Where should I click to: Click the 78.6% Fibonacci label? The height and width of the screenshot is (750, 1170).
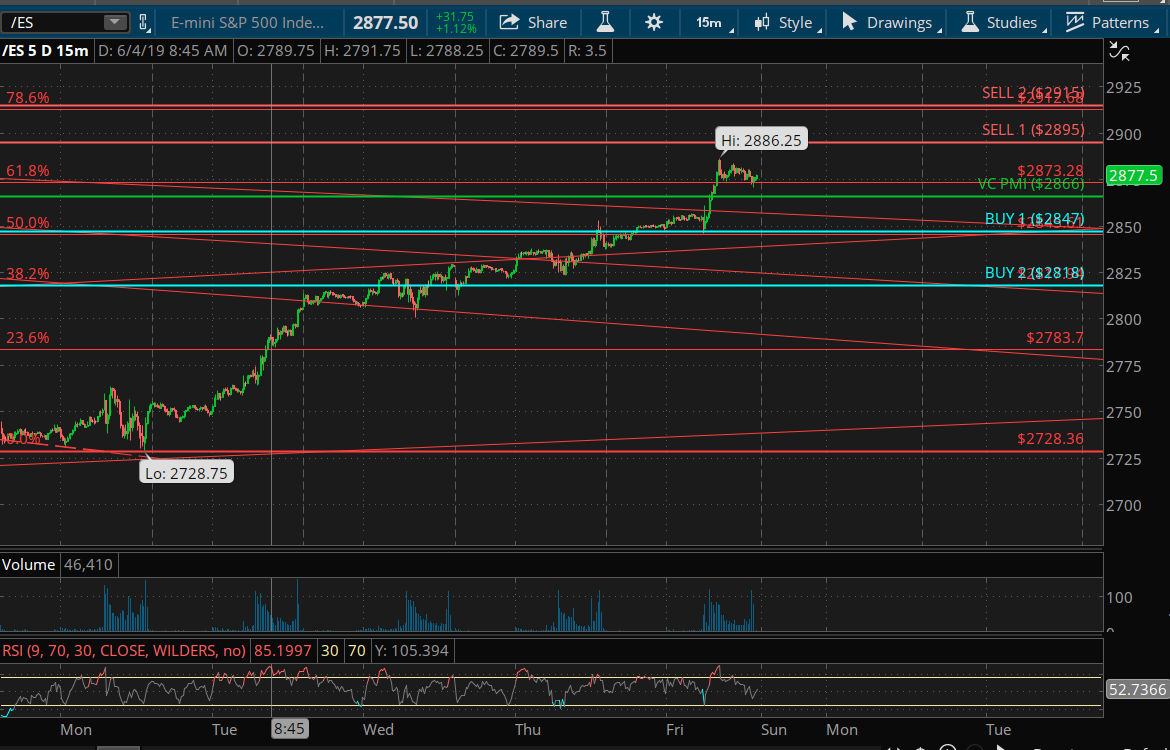(28, 98)
